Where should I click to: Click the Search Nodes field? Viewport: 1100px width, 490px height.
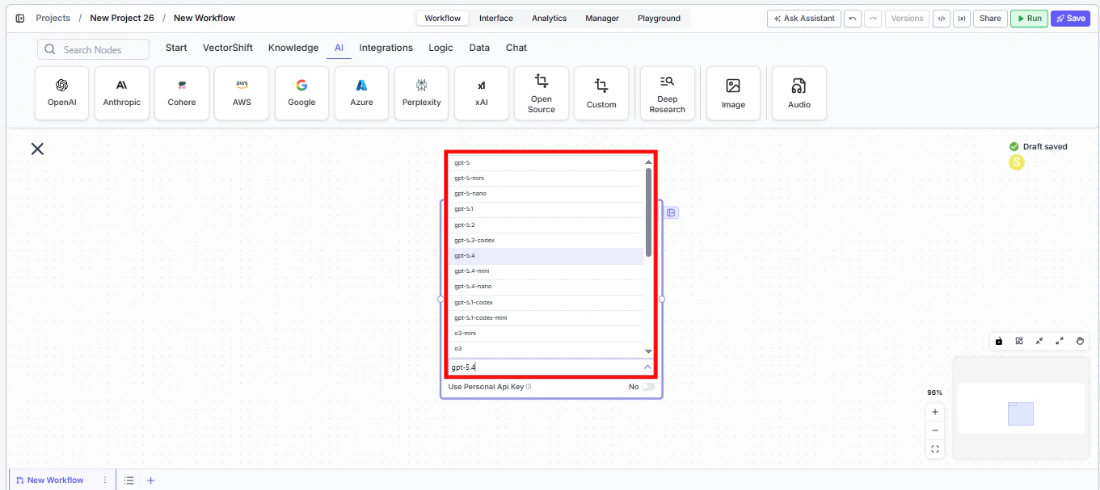click(93, 49)
